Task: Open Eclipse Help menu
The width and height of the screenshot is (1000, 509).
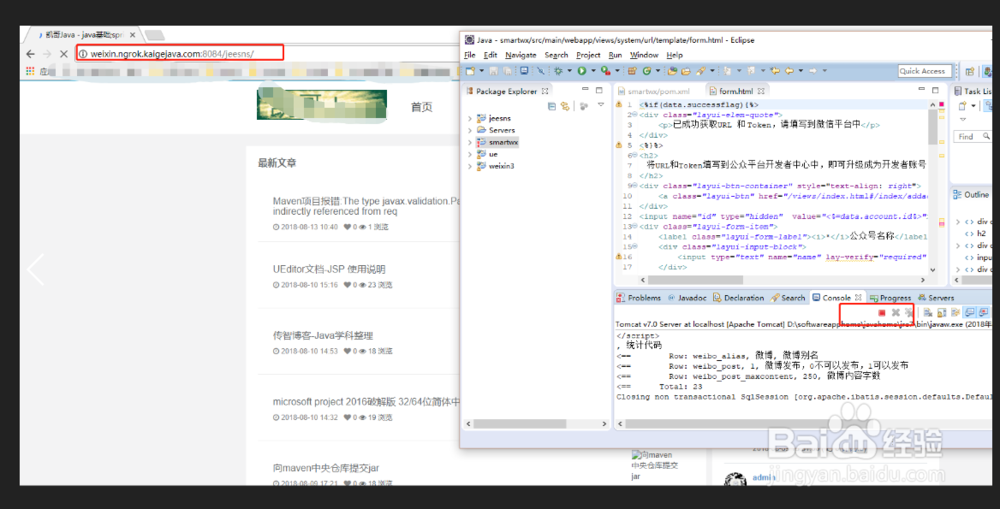Action: tap(674, 55)
